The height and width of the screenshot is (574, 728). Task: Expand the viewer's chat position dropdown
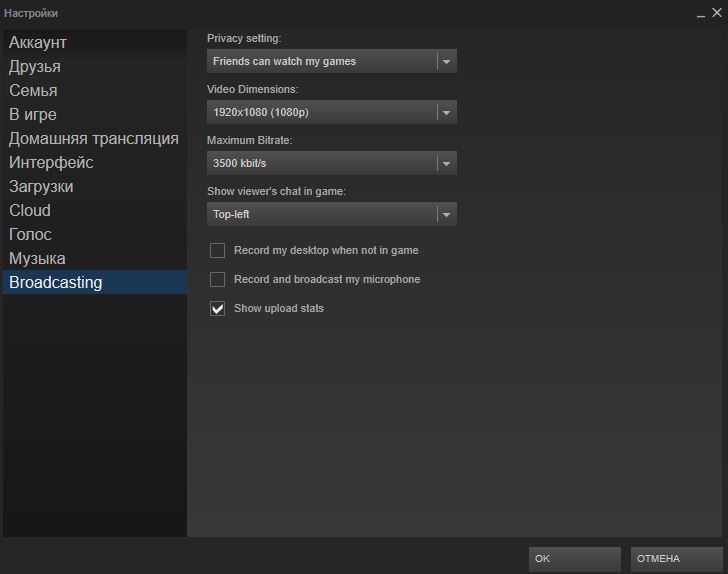[331, 214]
